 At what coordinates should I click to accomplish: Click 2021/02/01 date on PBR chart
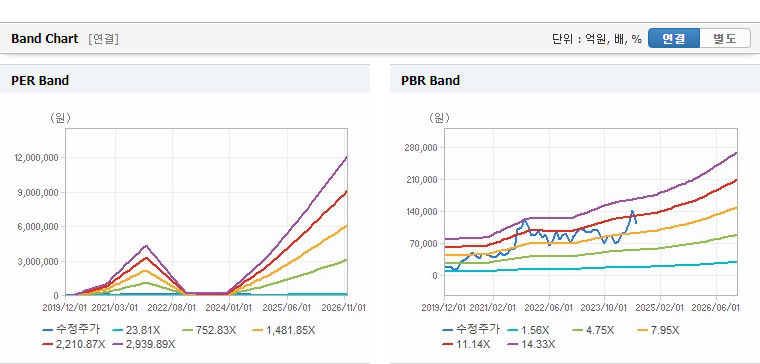coord(494,308)
